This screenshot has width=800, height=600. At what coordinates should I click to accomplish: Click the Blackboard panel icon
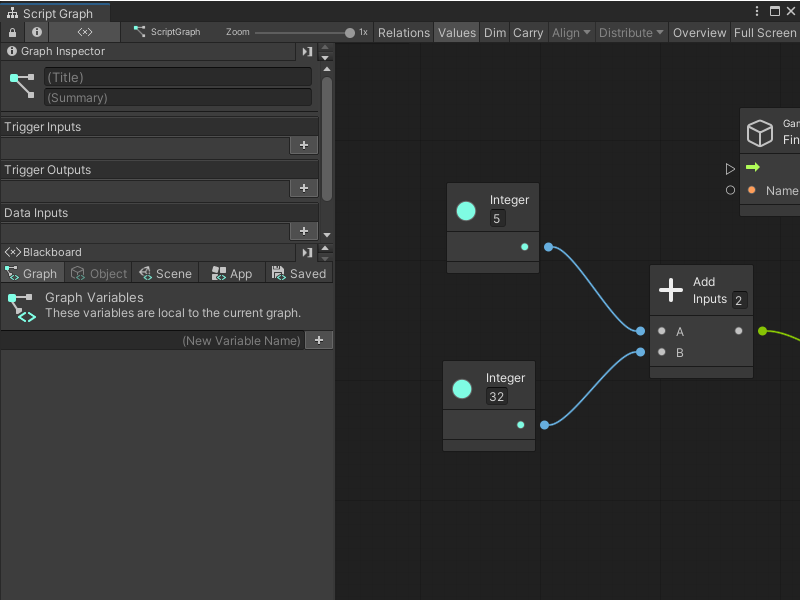[14, 251]
